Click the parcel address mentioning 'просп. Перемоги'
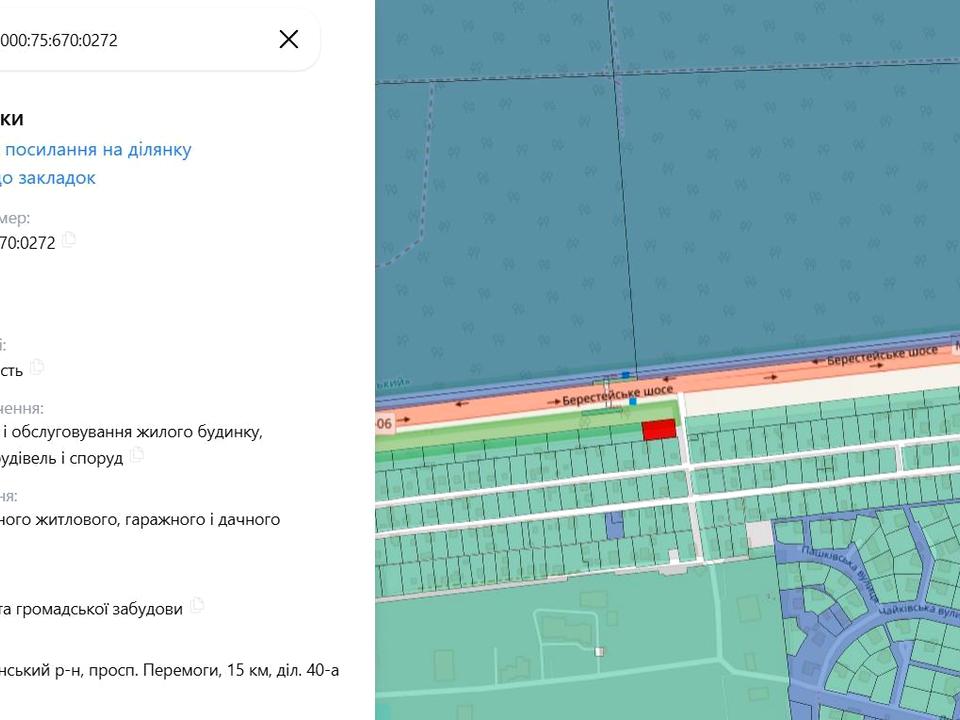 tap(170, 670)
